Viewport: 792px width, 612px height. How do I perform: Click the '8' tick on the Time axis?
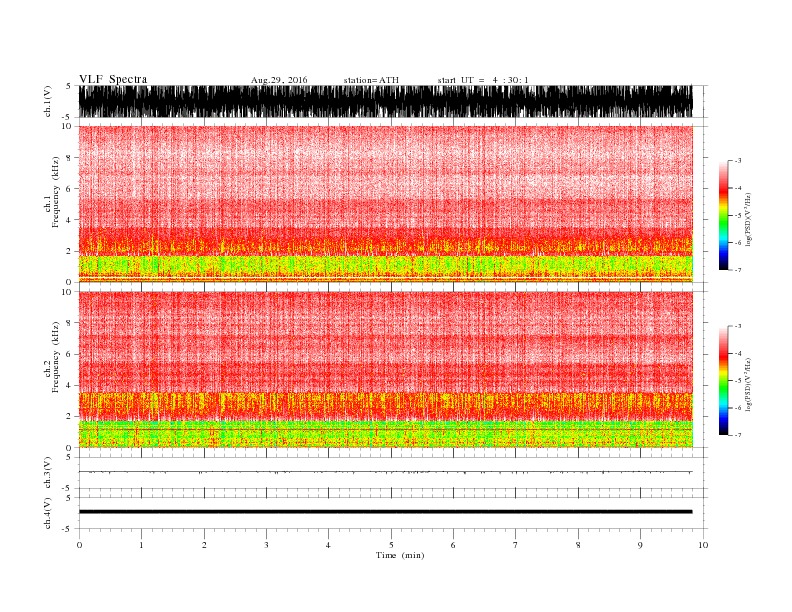click(x=578, y=545)
